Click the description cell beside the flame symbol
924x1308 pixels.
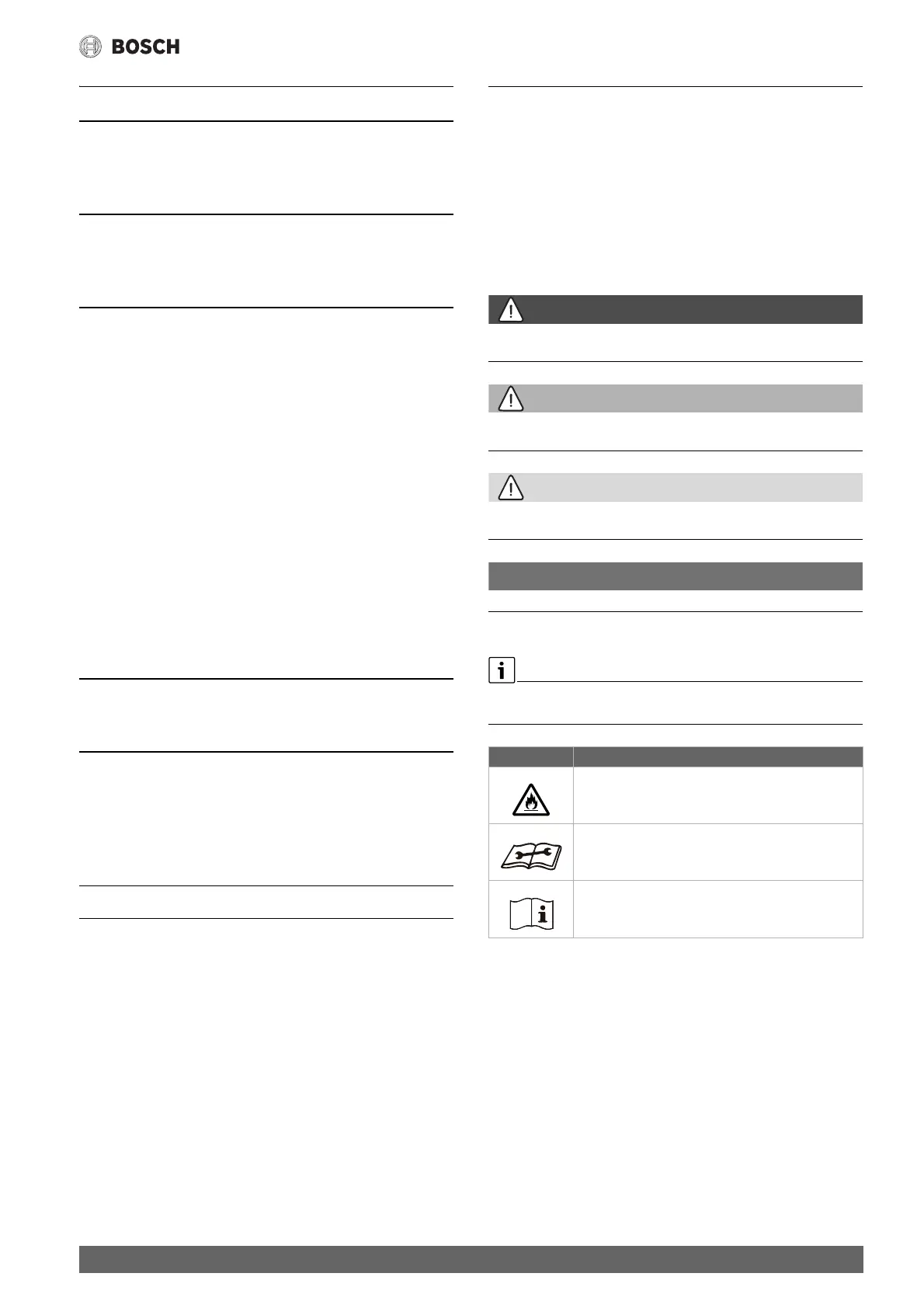[717, 795]
